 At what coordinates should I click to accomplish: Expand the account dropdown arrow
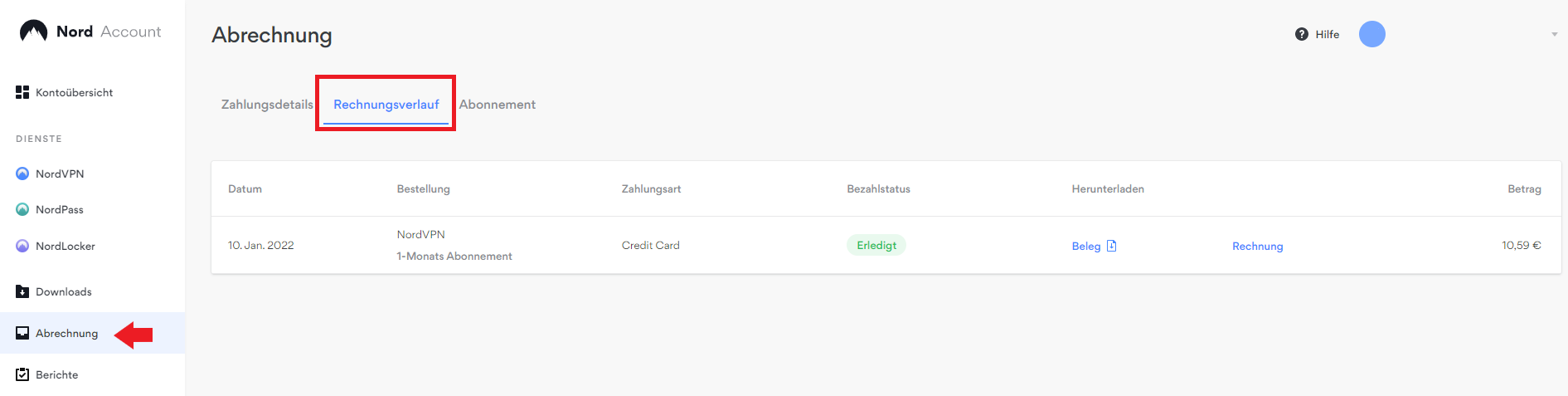tap(1554, 35)
